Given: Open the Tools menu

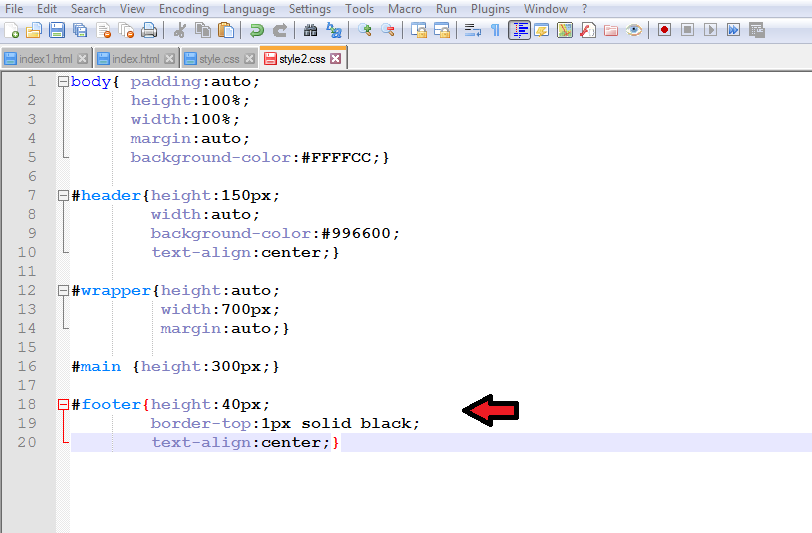Looking at the screenshot, I should click(359, 9).
